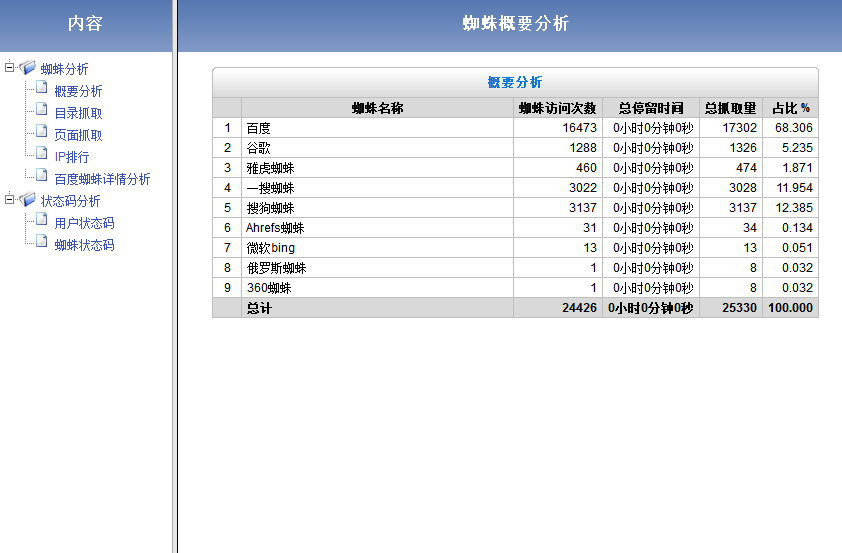Viewport: 842px width, 553px height.
Task: Click the visit count 460
Action: (x=586, y=168)
